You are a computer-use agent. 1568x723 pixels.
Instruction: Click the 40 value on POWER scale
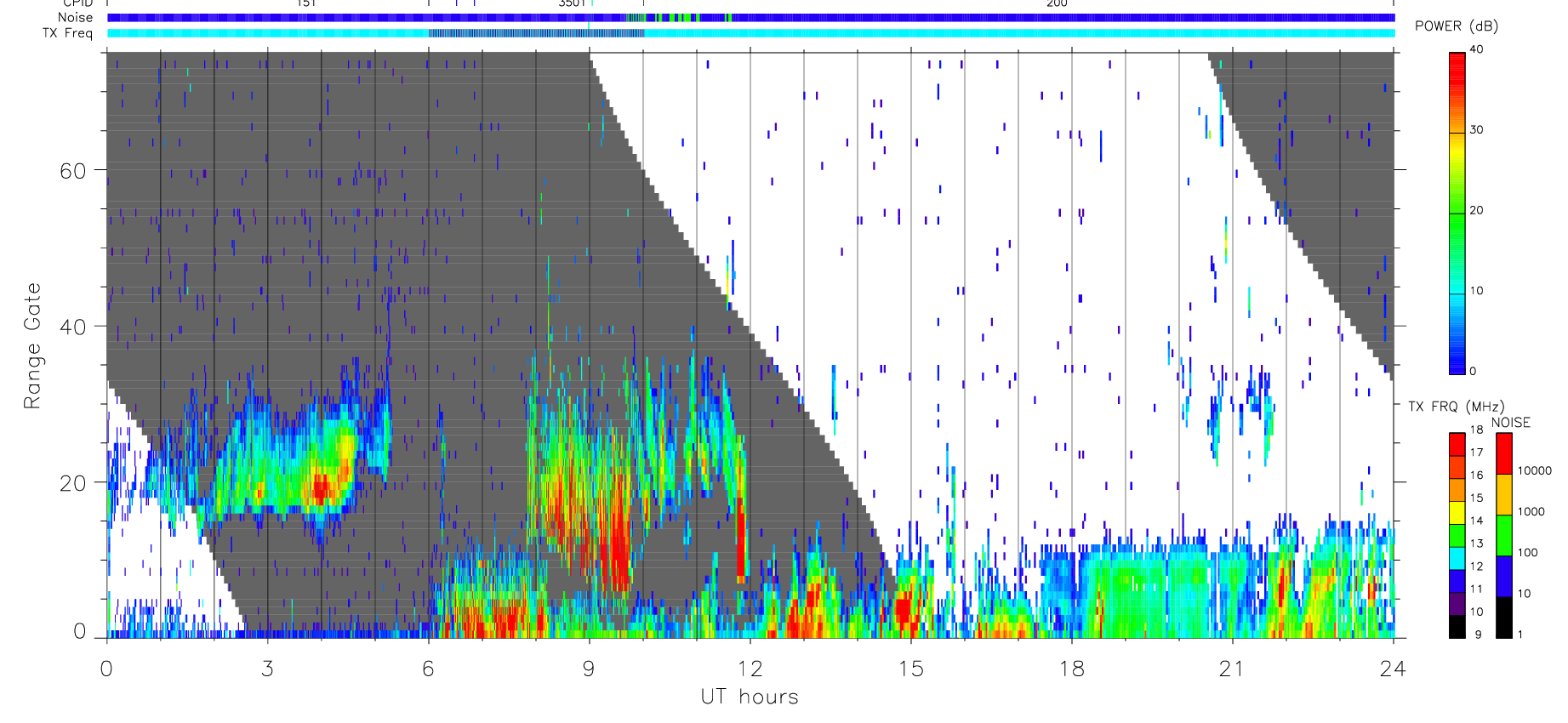(x=1476, y=49)
